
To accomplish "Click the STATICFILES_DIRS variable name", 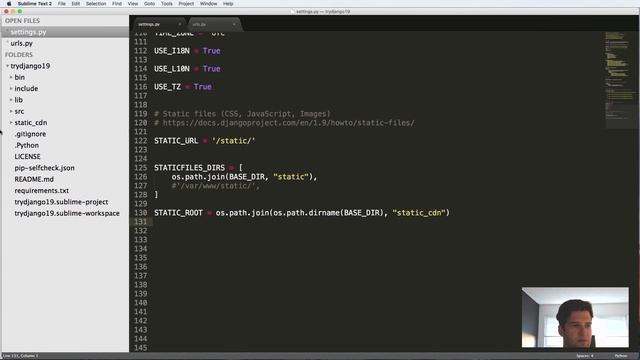I will [189, 168].
